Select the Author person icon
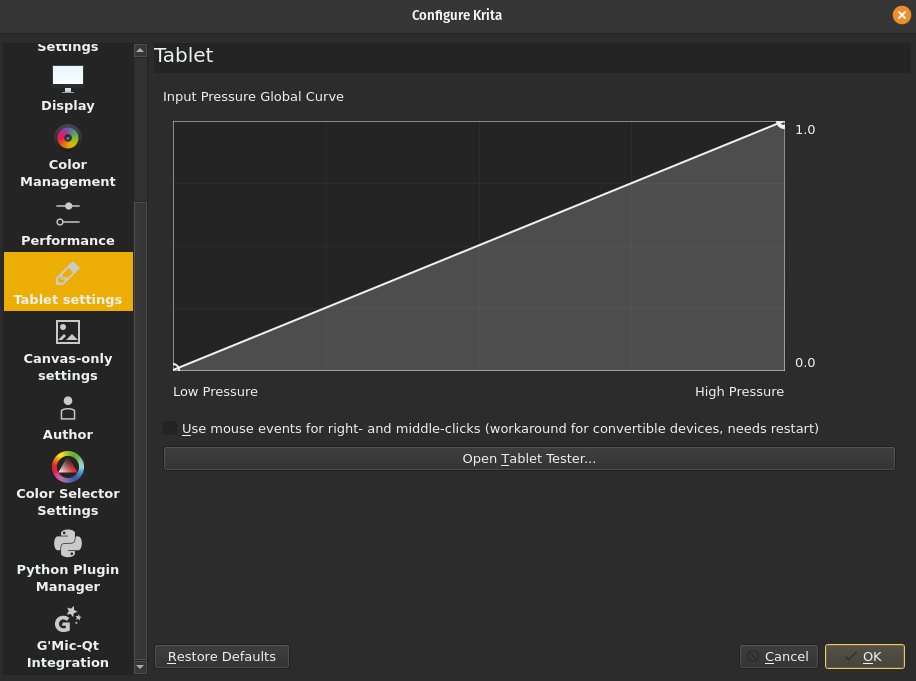 [68, 408]
